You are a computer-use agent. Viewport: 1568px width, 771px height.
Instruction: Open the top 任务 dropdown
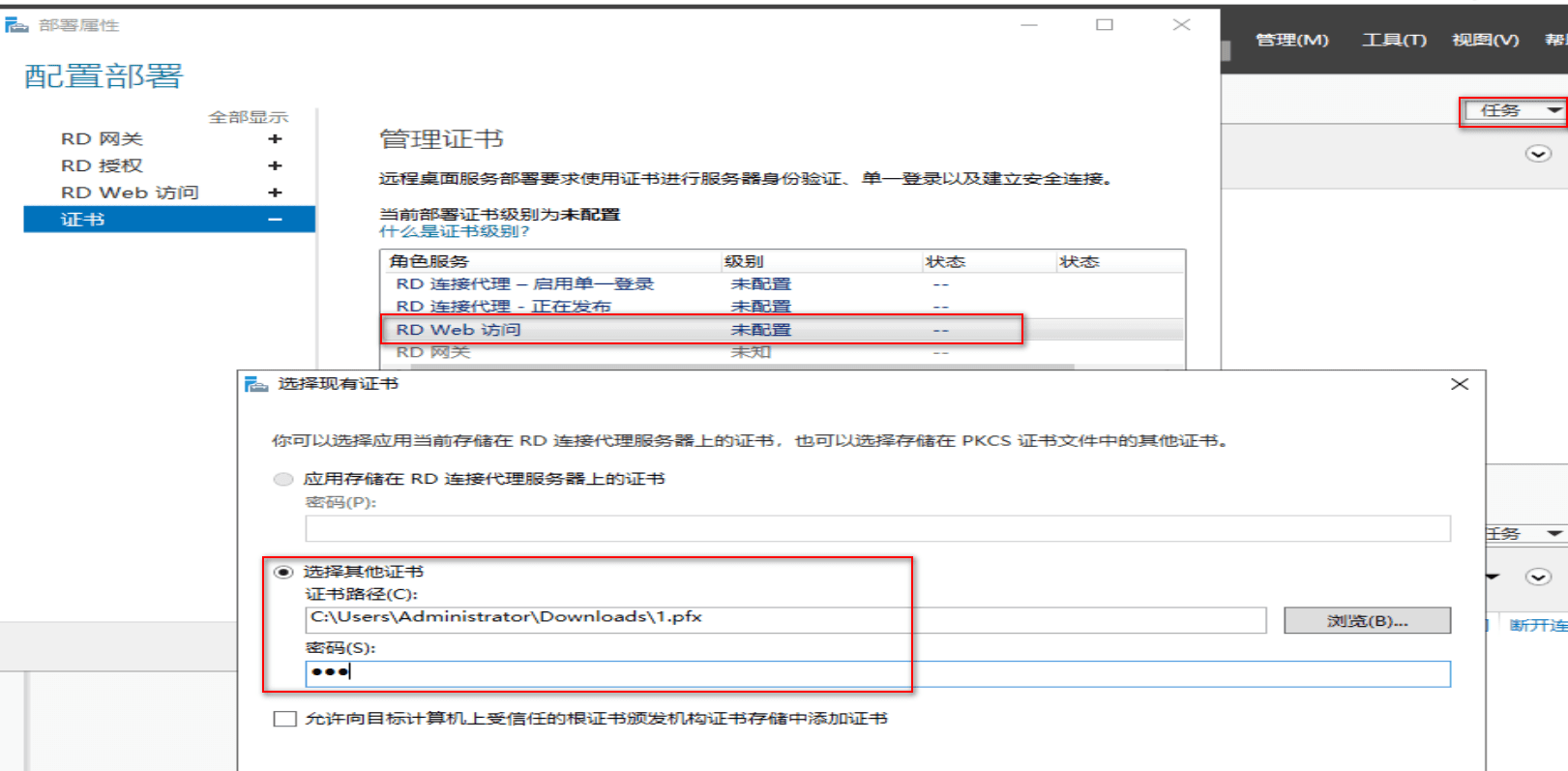(x=1513, y=110)
